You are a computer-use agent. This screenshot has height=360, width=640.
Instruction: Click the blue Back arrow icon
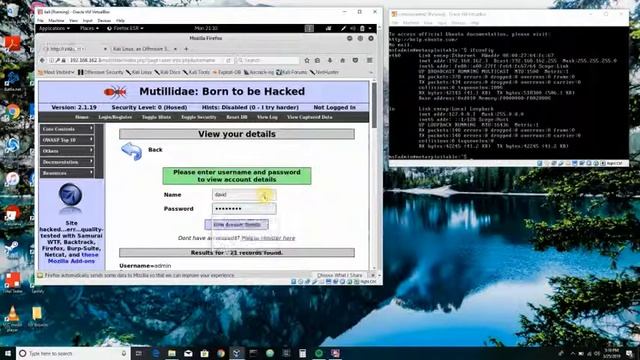click(131, 151)
